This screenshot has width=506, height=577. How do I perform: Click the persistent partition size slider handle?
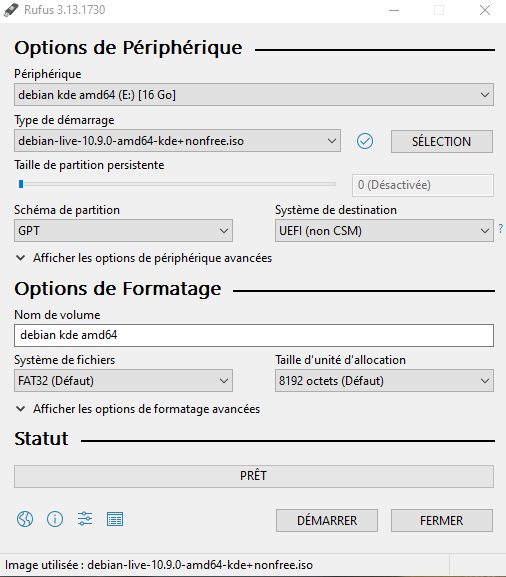click(21, 184)
